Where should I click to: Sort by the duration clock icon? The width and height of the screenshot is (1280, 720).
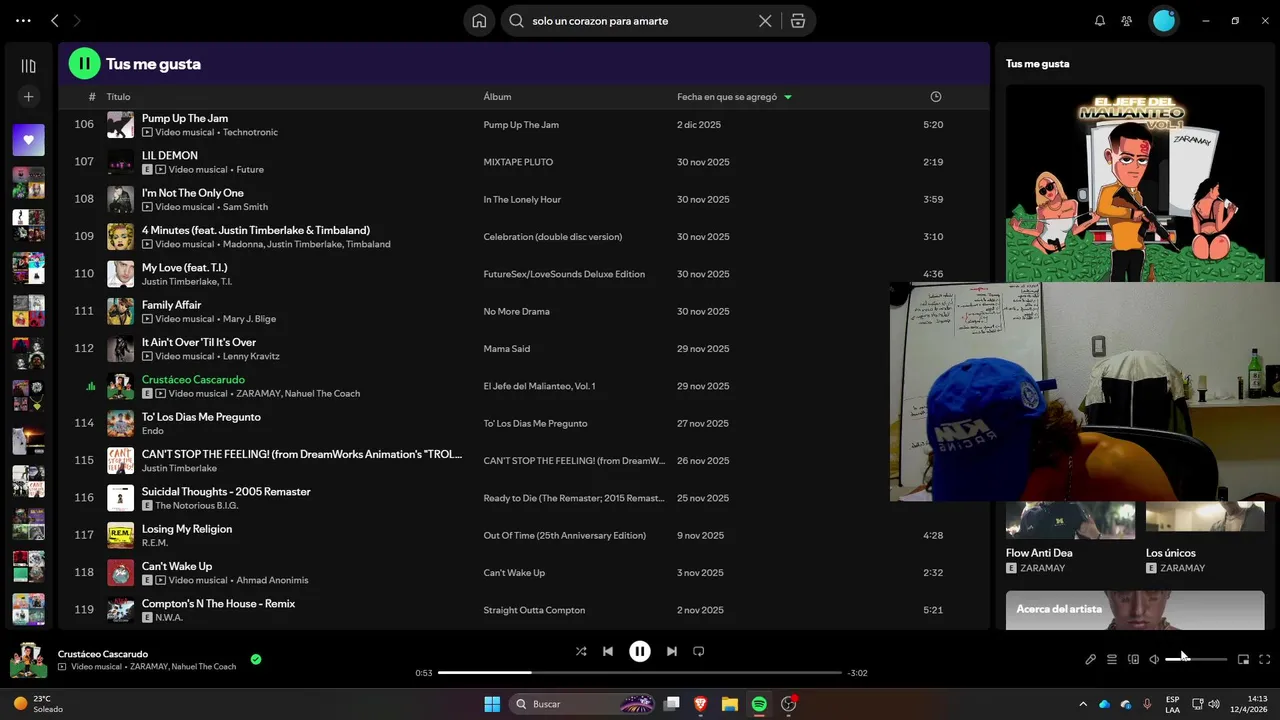click(936, 97)
